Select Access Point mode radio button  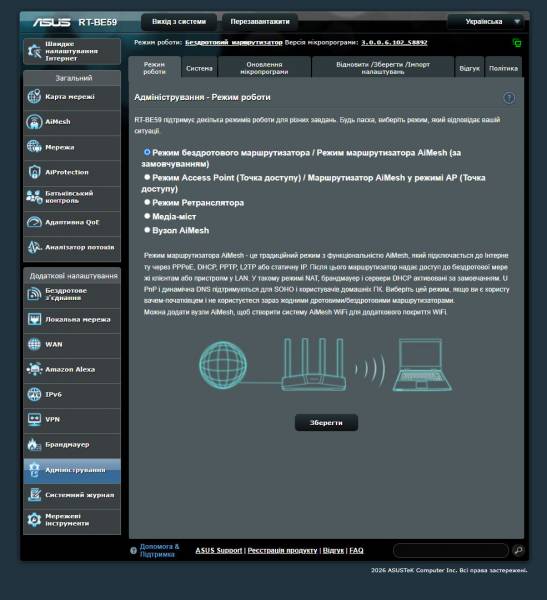click(x=147, y=177)
